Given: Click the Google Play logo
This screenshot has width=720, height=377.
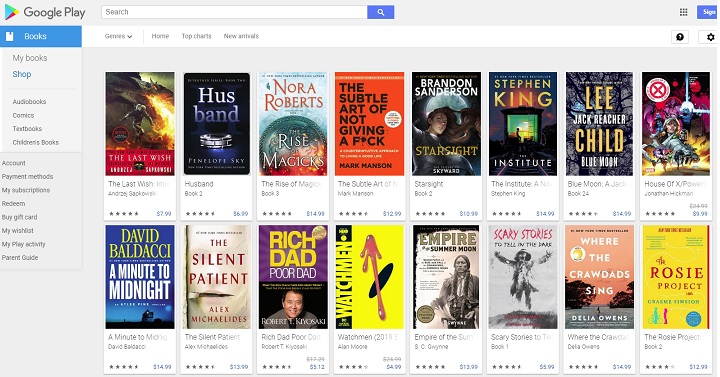Looking at the screenshot, I should tap(45, 12).
